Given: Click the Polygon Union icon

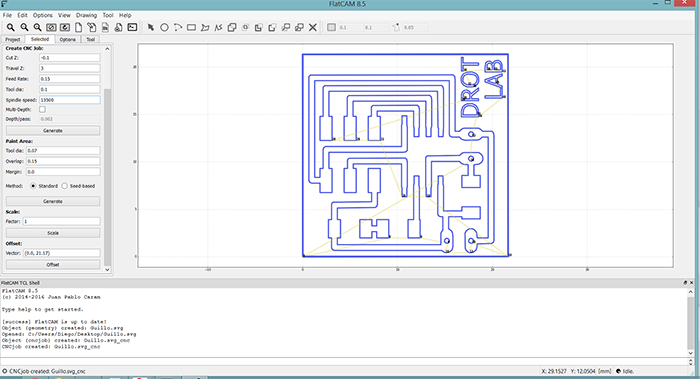Looking at the screenshot, I should 232,27.
